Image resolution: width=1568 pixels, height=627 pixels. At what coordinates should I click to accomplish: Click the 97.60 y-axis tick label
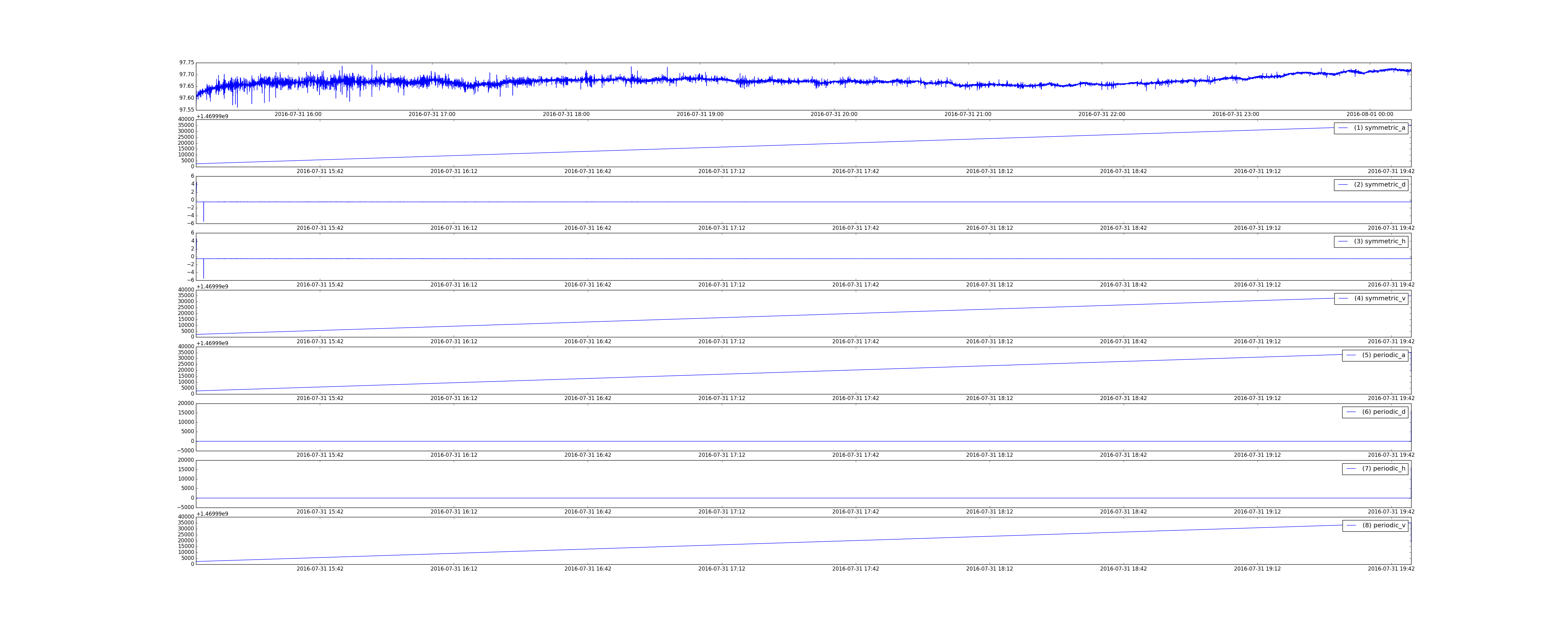(187, 98)
